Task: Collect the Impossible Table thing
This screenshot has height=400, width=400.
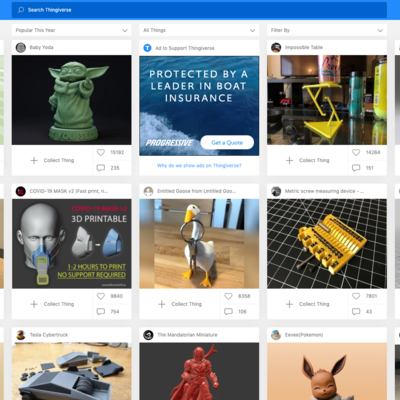Action: [308, 160]
